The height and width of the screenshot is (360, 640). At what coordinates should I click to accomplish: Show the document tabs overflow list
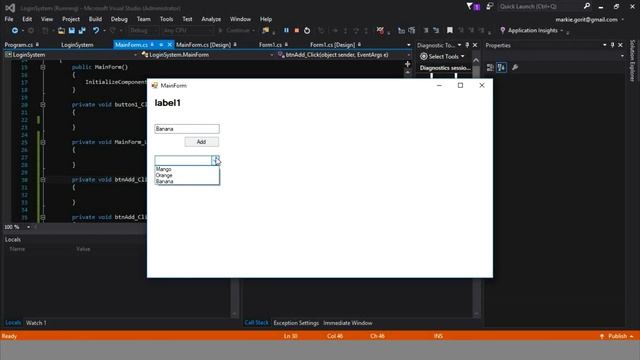(409, 45)
